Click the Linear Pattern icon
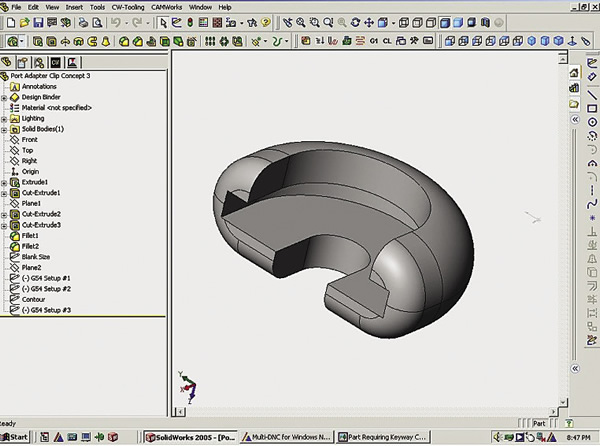The height and width of the screenshot is (446, 600). (x=210, y=41)
